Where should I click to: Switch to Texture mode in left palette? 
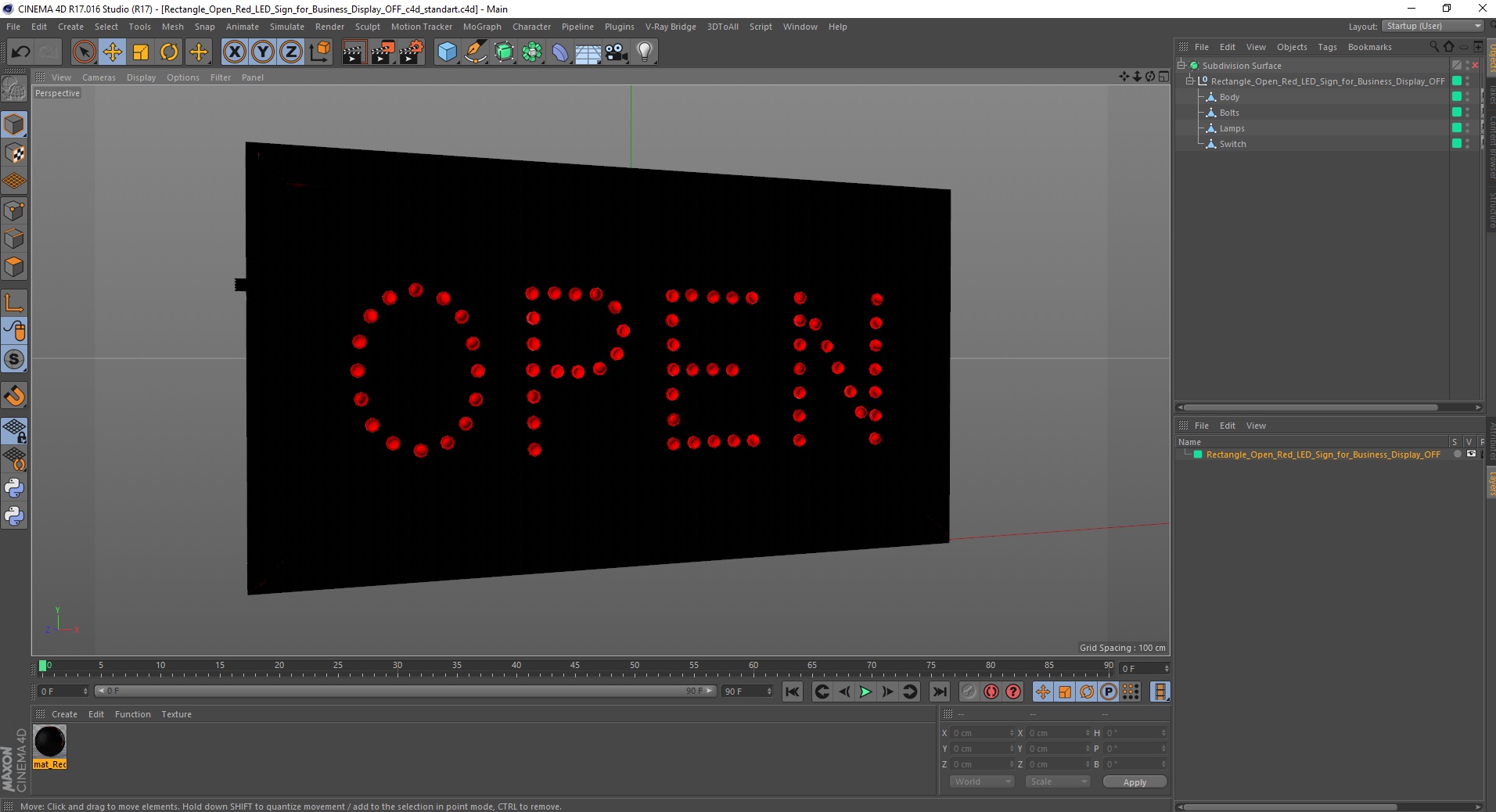point(14,153)
